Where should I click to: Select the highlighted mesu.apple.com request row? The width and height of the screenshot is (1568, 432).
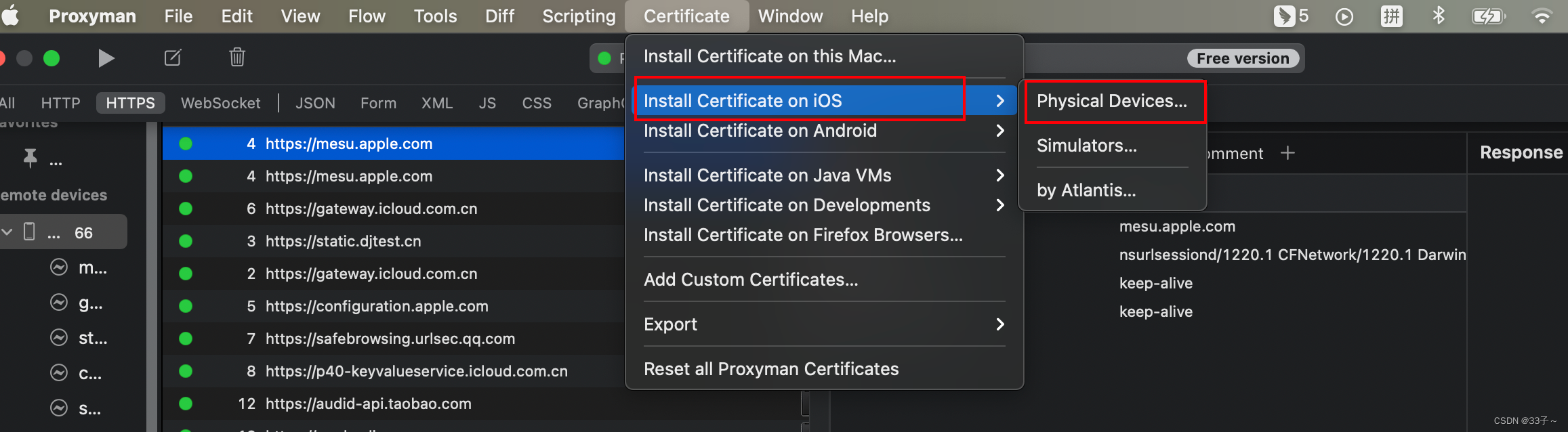393,144
